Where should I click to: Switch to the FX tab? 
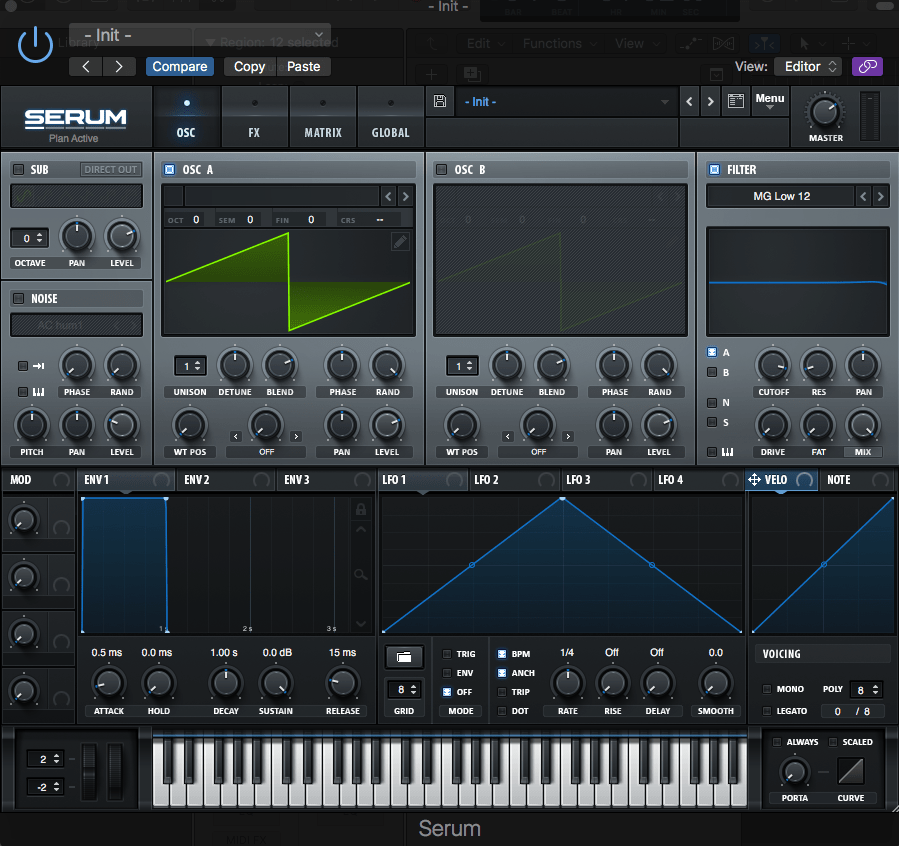coord(254,117)
